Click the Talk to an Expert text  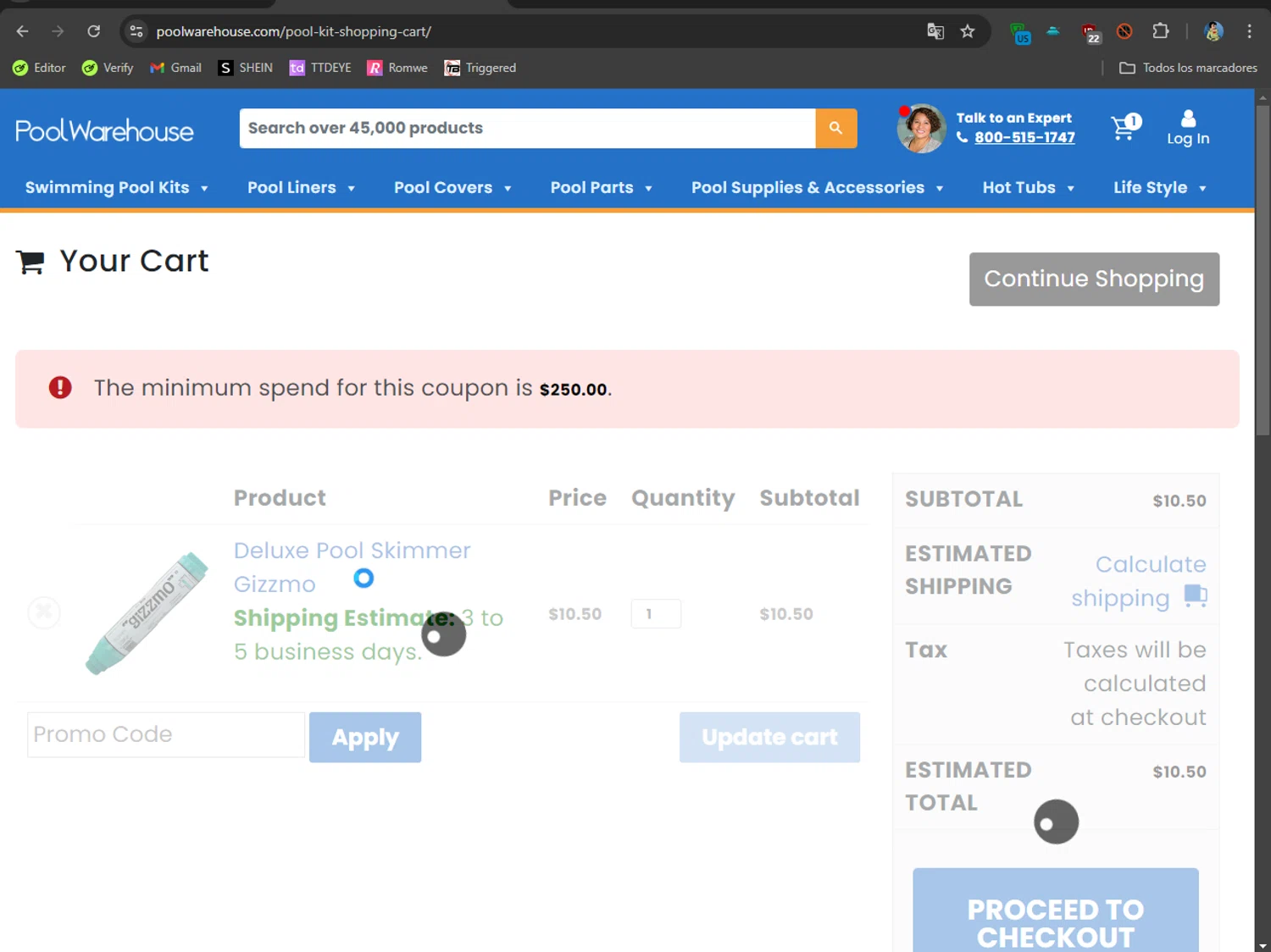[1014, 118]
